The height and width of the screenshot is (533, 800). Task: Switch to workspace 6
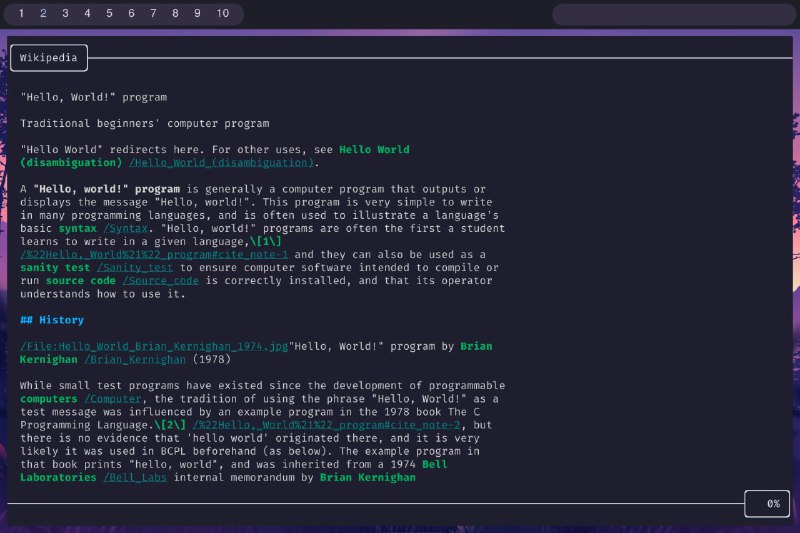point(131,14)
